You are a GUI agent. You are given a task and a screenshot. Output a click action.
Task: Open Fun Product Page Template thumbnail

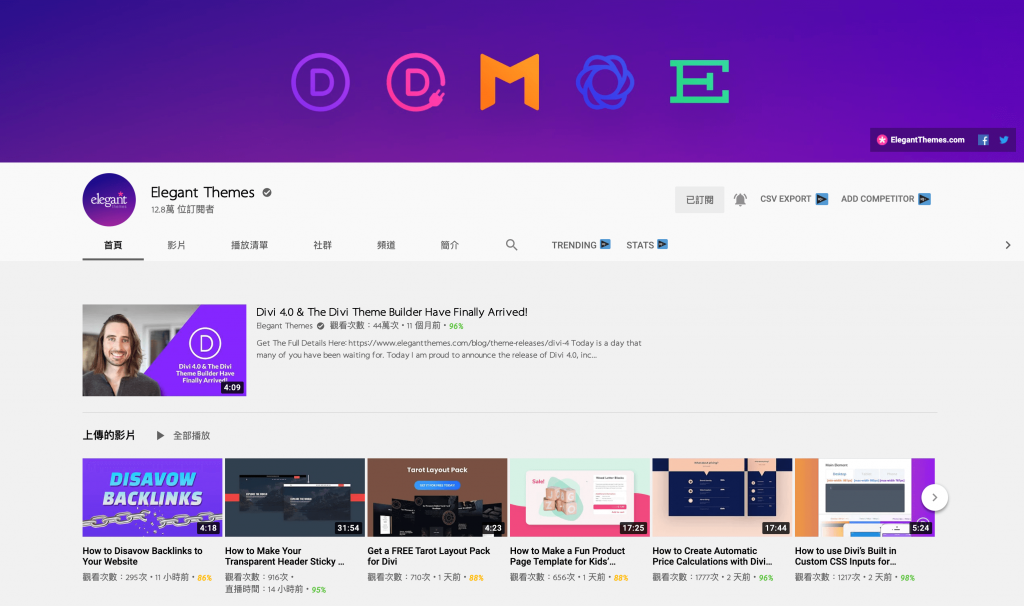point(579,498)
